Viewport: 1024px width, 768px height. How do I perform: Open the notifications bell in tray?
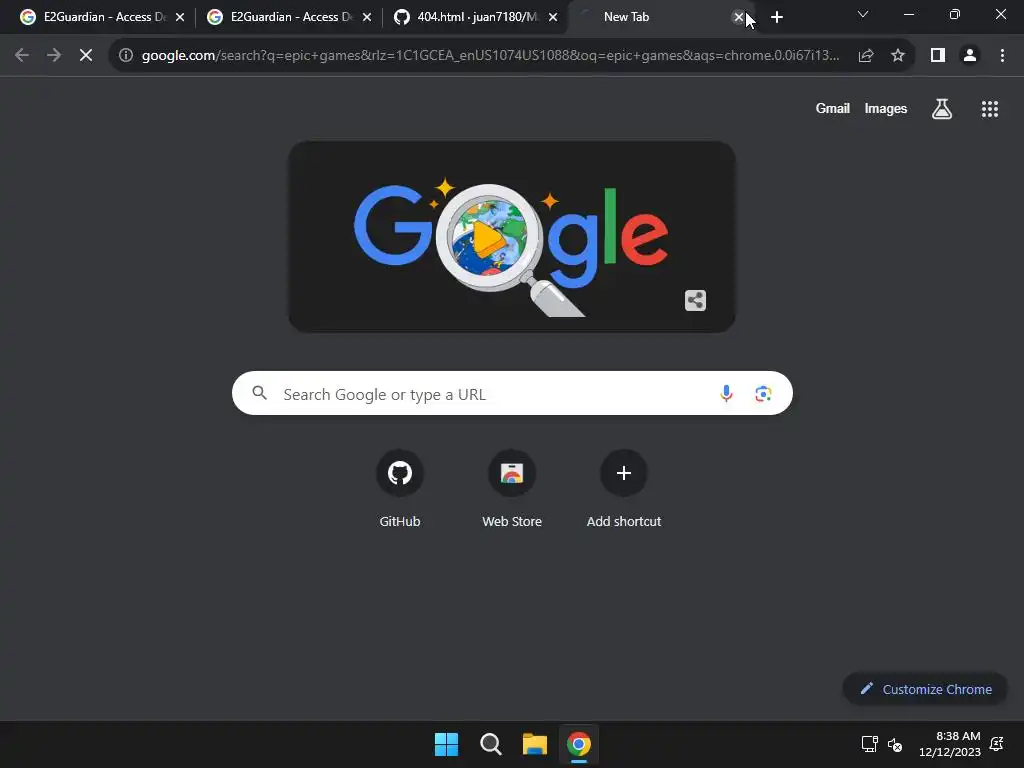point(997,744)
